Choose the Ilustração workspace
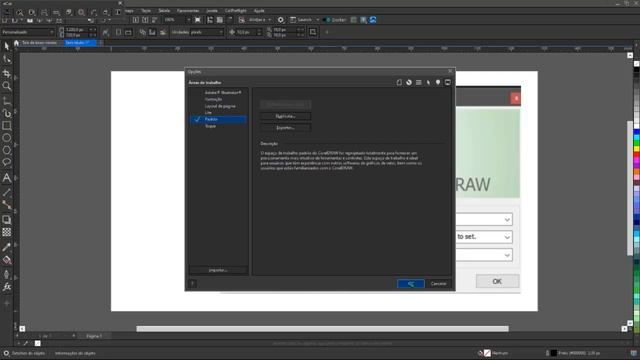 point(213,99)
